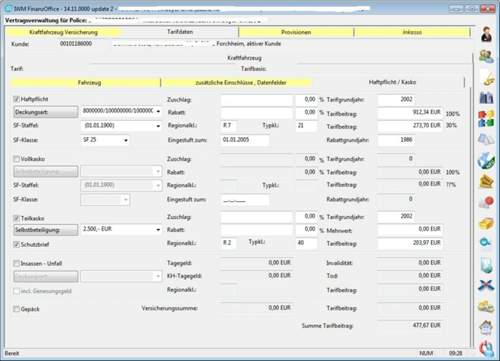Image resolution: width=500 pixels, height=361 pixels.
Task: Toggle the incl. Genesungsgeld checkbox
Action: click(16, 291)
